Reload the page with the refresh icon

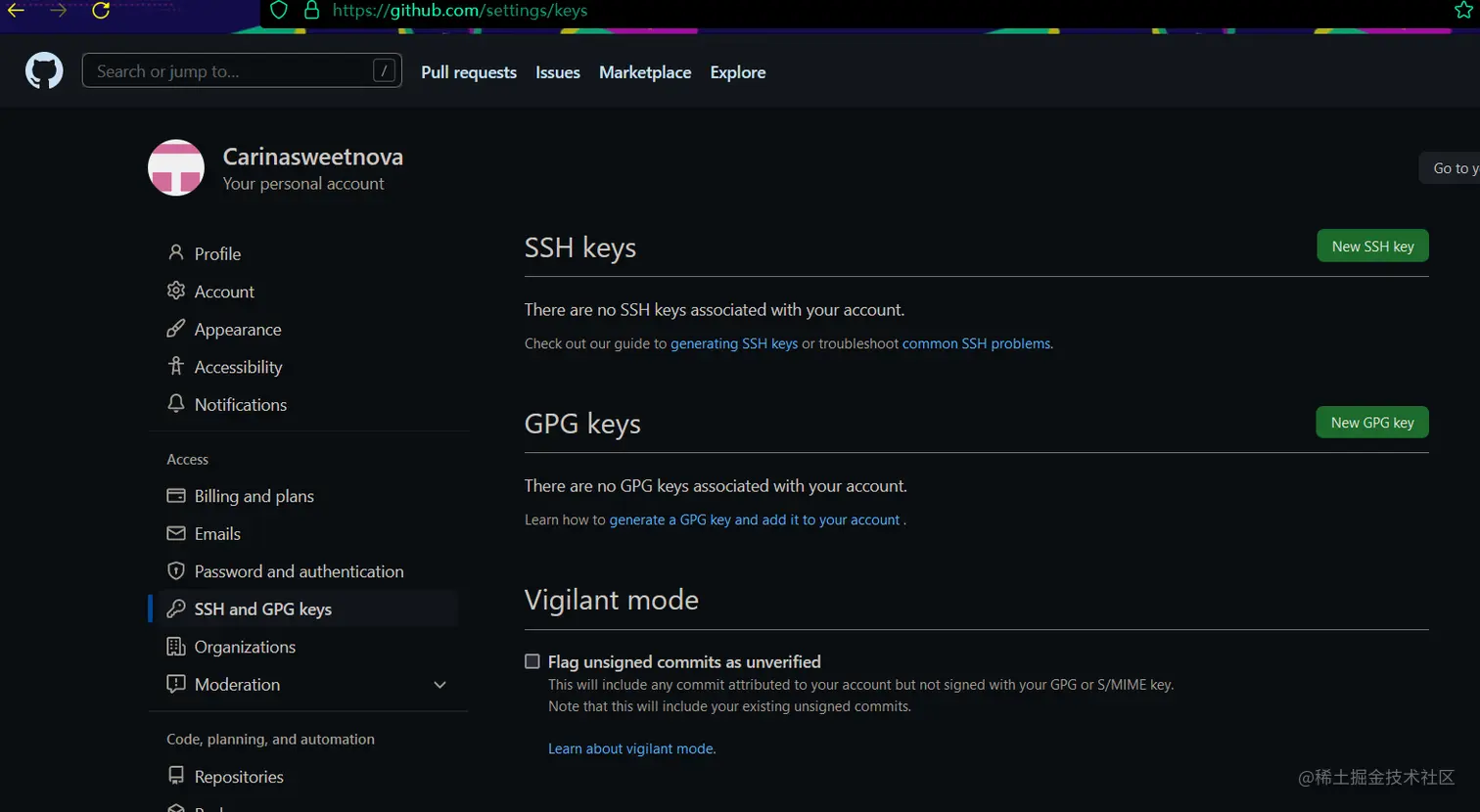click(101, 11)
